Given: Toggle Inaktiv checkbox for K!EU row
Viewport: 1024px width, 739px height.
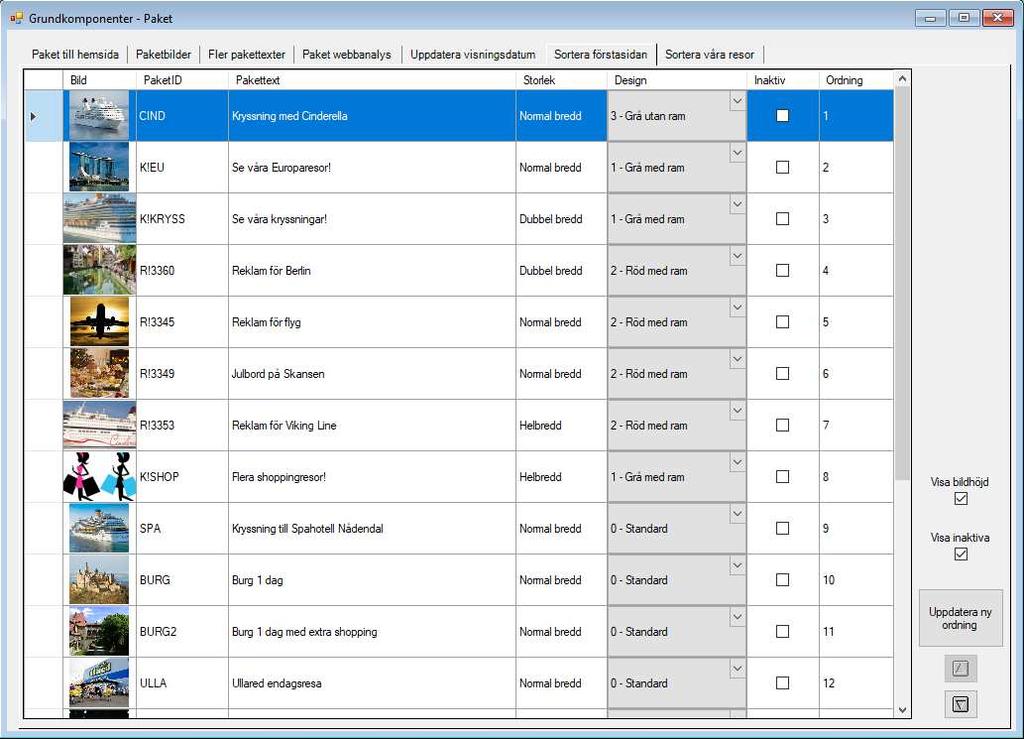Looking at the screenshot, I should tap(782, 167).
